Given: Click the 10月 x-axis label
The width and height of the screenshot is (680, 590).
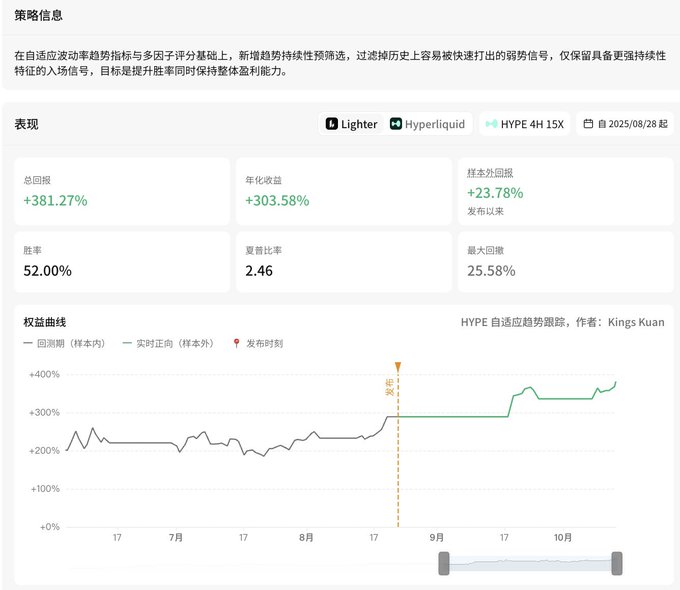Looking at the screenshot, I should pyautogui.click(x=562, y=538).
